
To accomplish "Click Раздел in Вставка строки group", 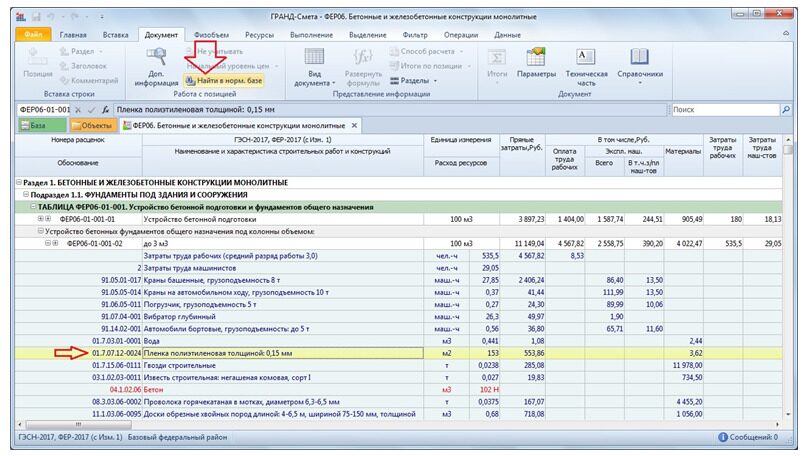I will (x=81, y=51).
